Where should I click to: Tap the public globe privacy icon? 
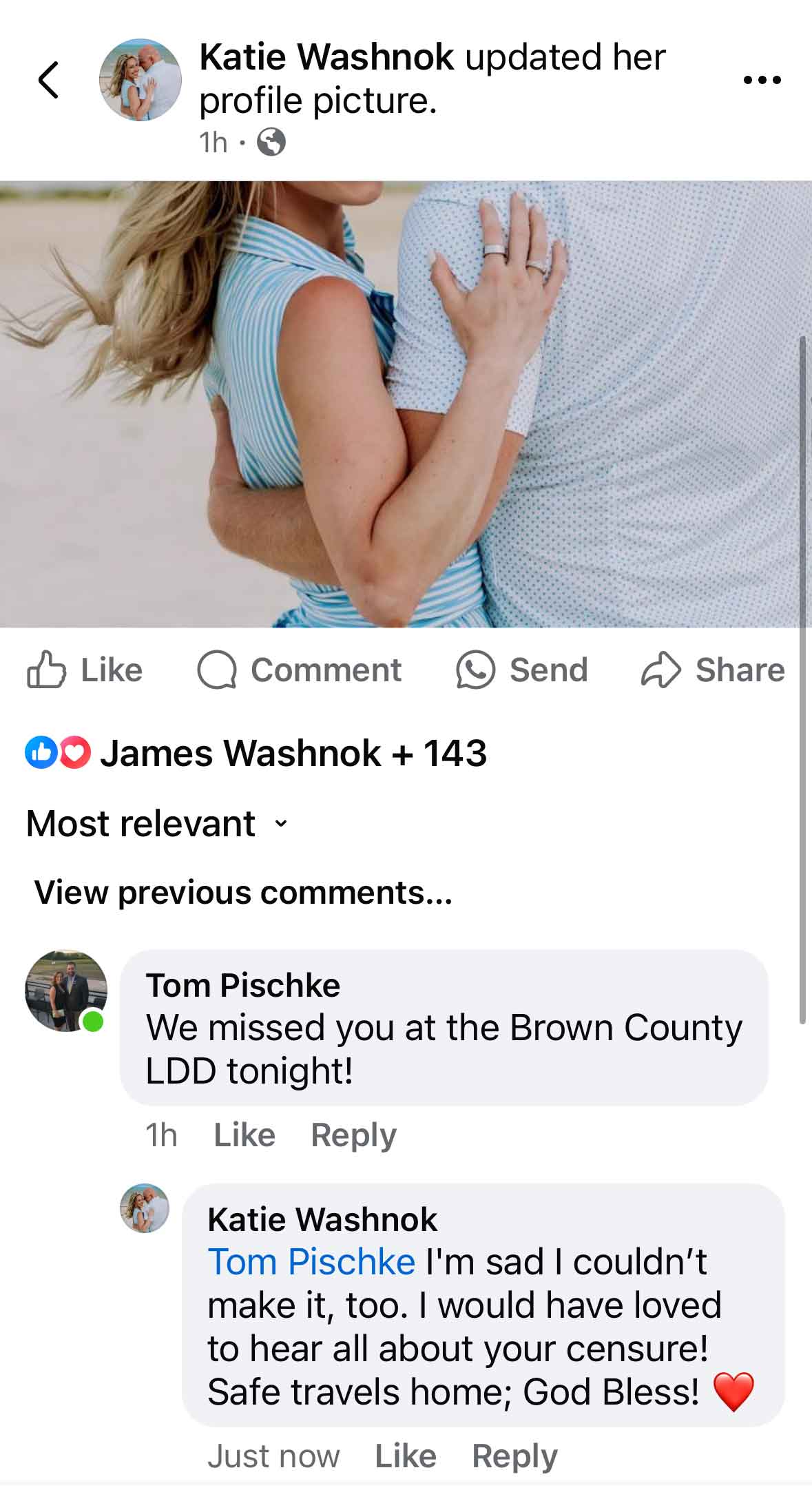coord(271,143)
